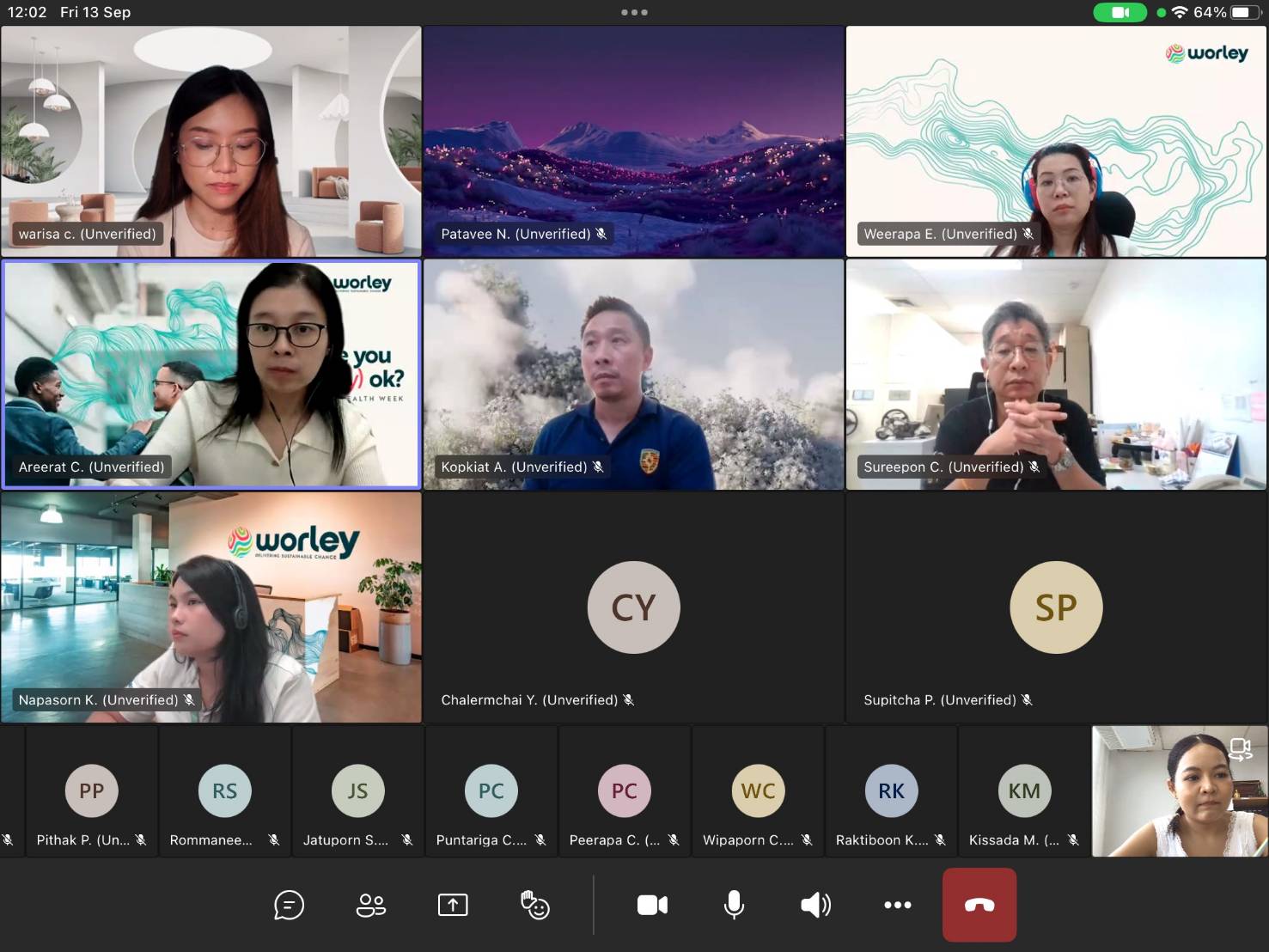Select Napasorn K. video tile
This screenshot has width=1269, height=952.
tap(211, 607)
